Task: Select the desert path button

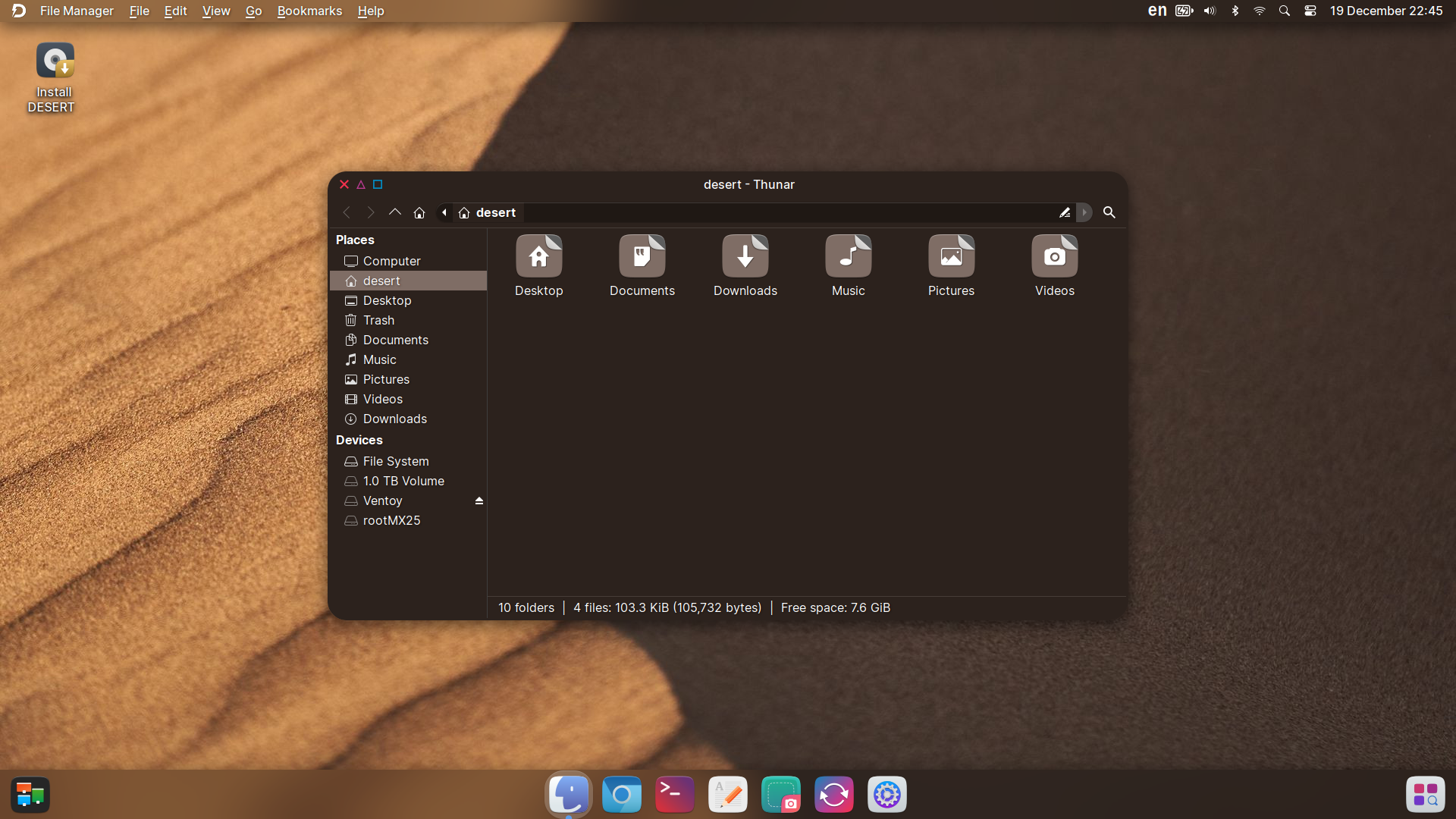Action: tap(488, 212)
